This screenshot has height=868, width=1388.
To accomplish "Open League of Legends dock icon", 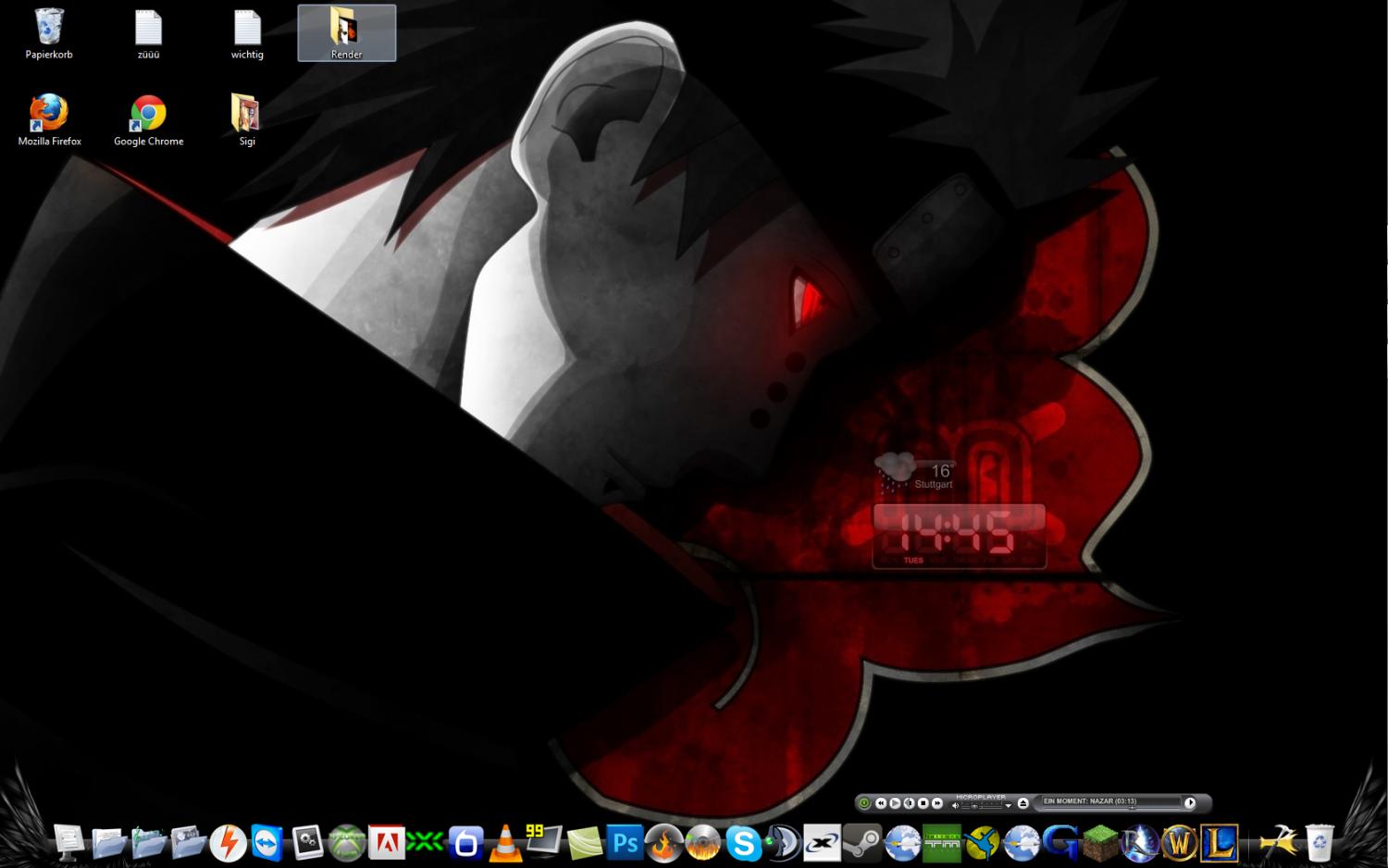I will coord(1220,843).
